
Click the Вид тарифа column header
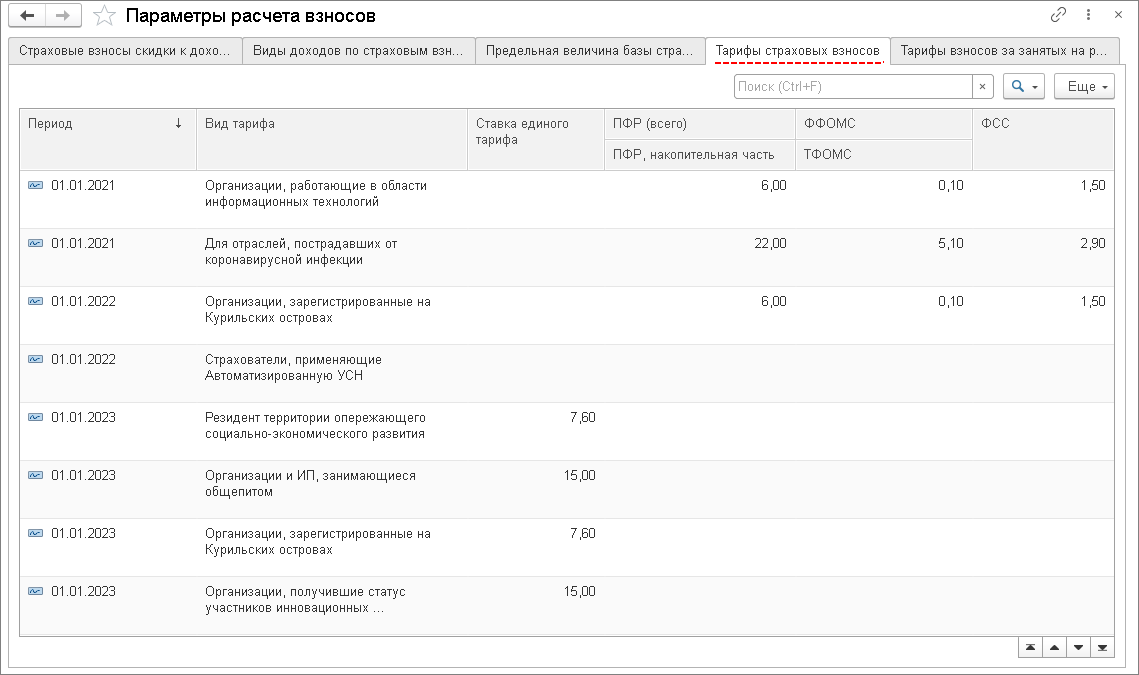[x=331, y=124]
